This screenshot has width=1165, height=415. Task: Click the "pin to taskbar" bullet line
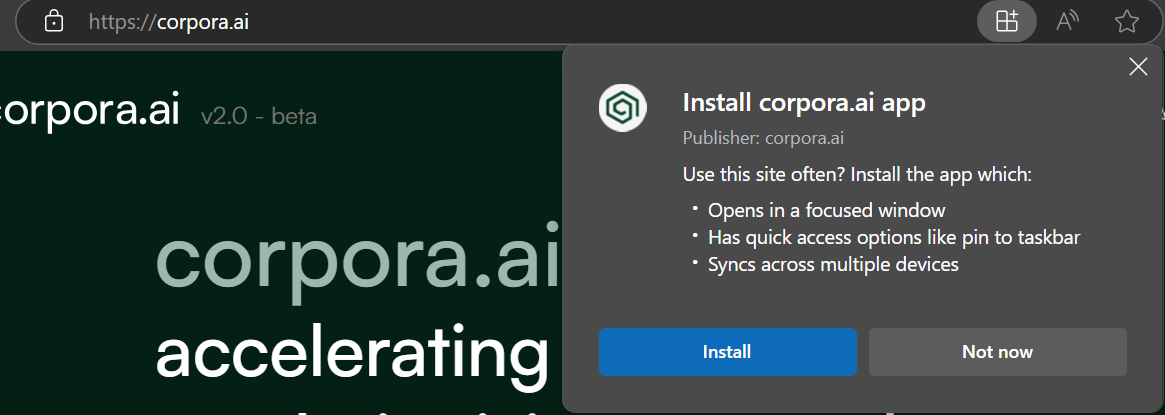pyautogui.click(x=893, y=237)
